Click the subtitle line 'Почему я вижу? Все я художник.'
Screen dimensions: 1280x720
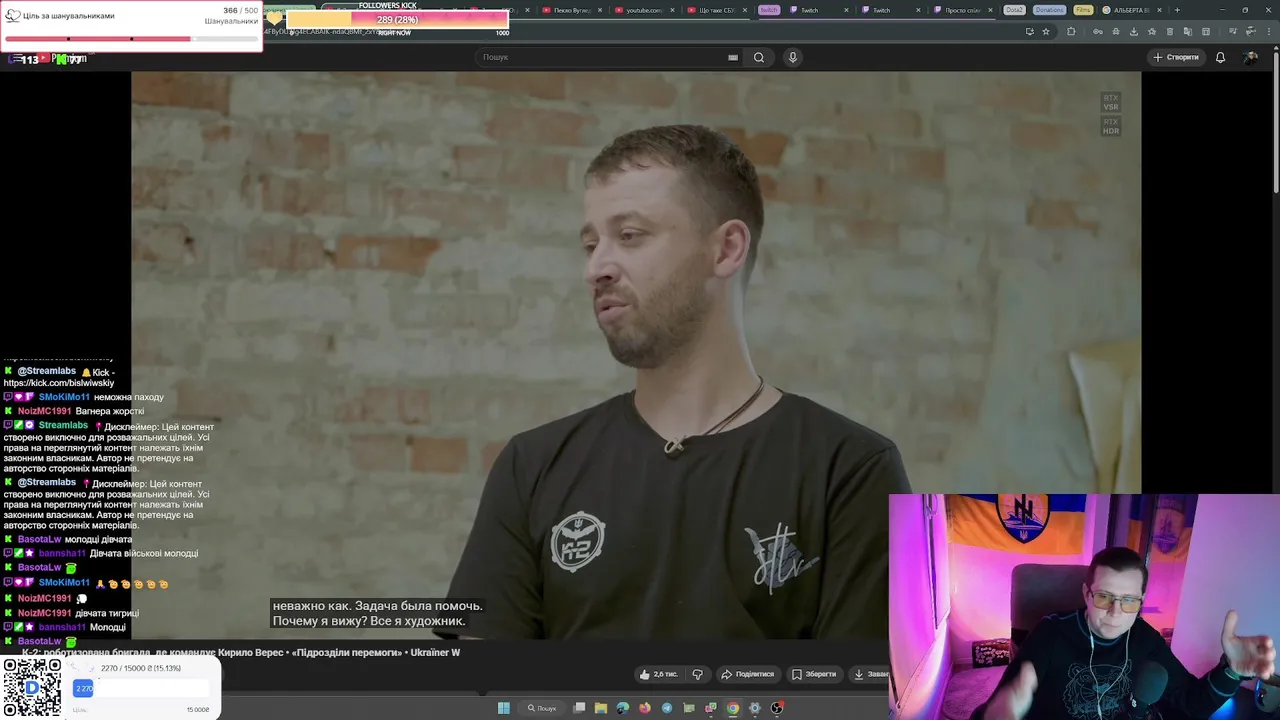point(369,621)
